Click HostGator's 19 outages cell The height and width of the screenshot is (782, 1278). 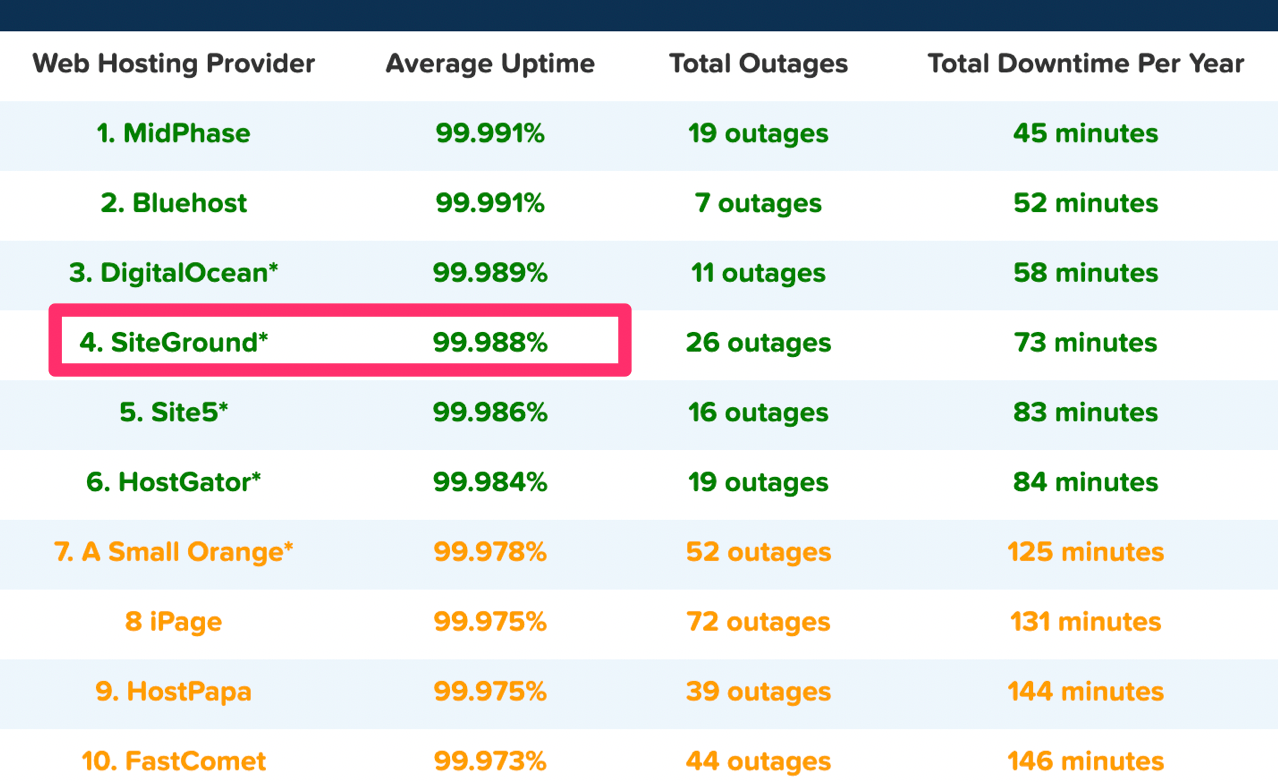758,483
